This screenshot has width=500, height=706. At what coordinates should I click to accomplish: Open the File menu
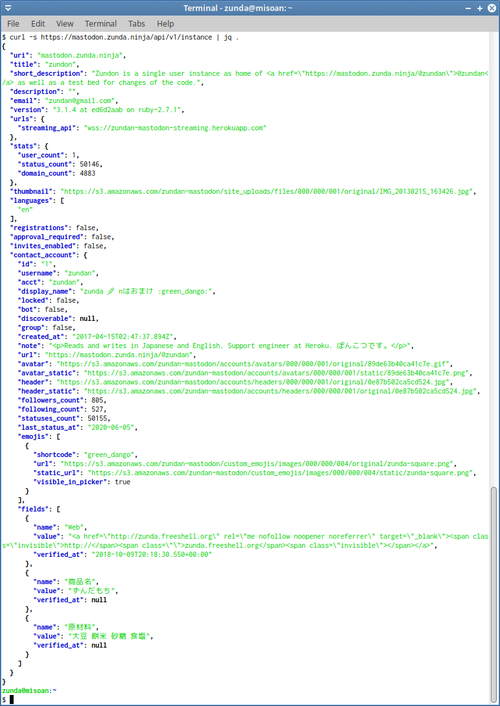(x=13, y=24)
